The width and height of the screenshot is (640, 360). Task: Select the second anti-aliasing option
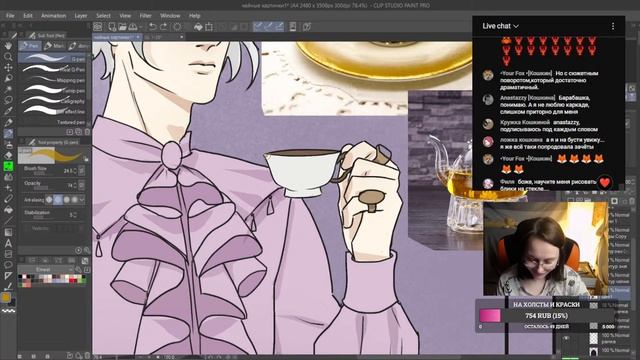tap(58, 200)
